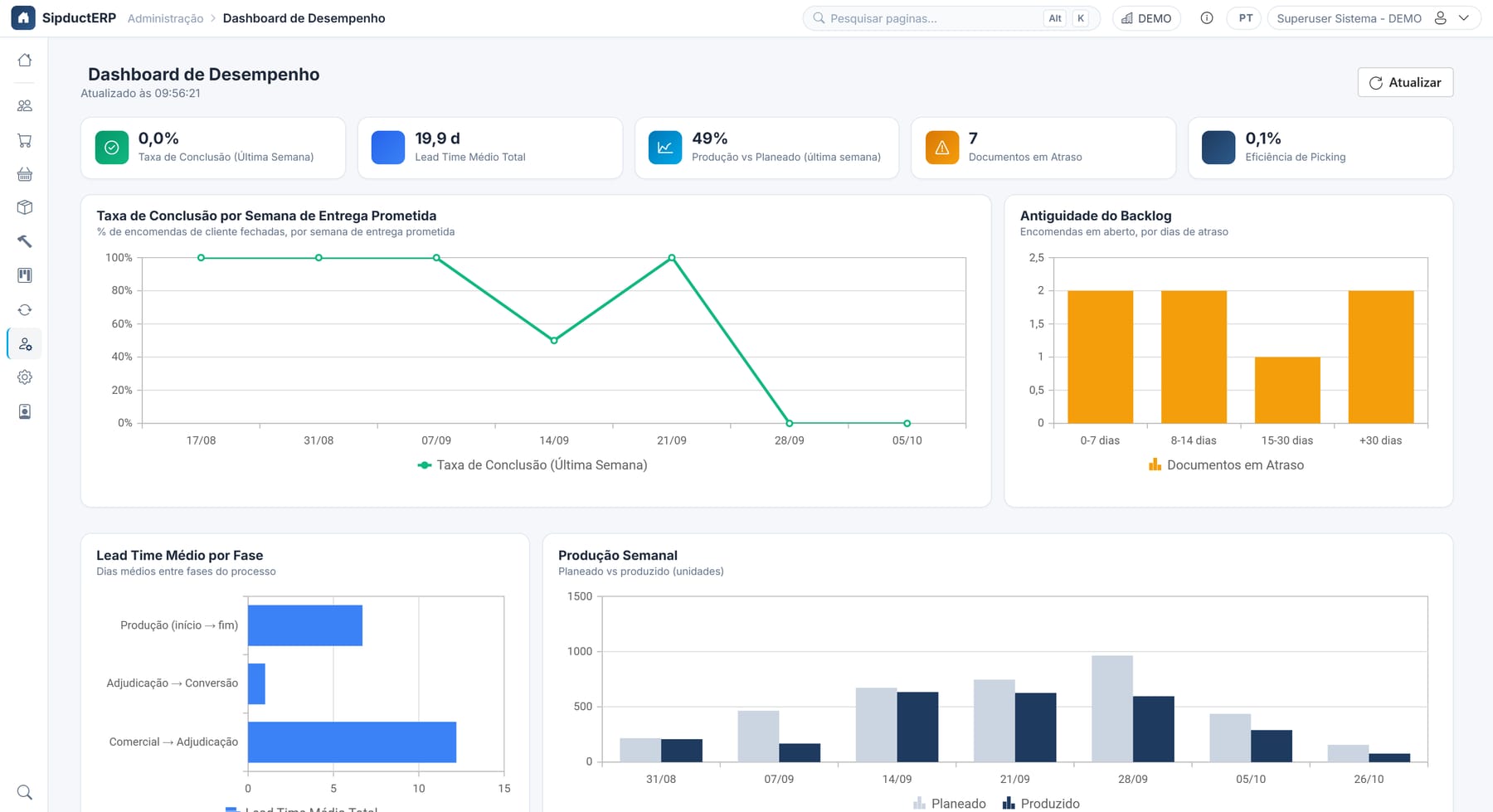The width and height of the screenshot is (1493, 812).
Task: Click the blue Lead Time Médio Total icon
Action: 388,148
